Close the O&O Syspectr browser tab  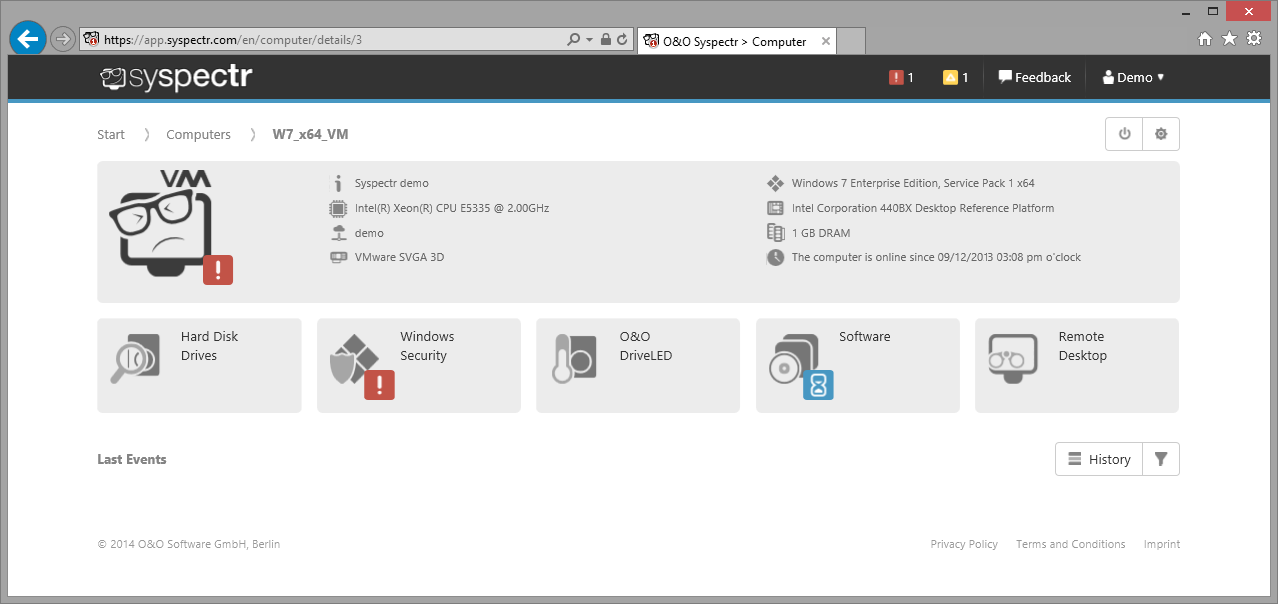click(826, 41)
